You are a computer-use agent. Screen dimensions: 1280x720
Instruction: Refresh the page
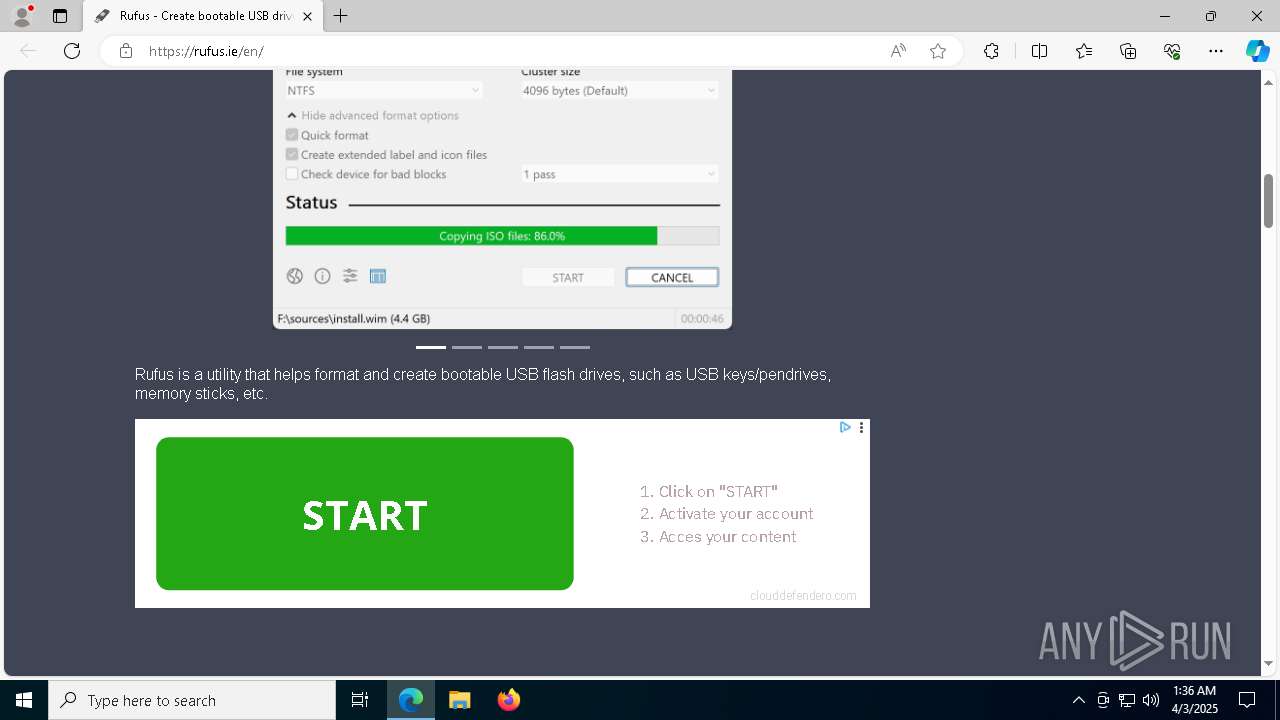coord(72,51)
